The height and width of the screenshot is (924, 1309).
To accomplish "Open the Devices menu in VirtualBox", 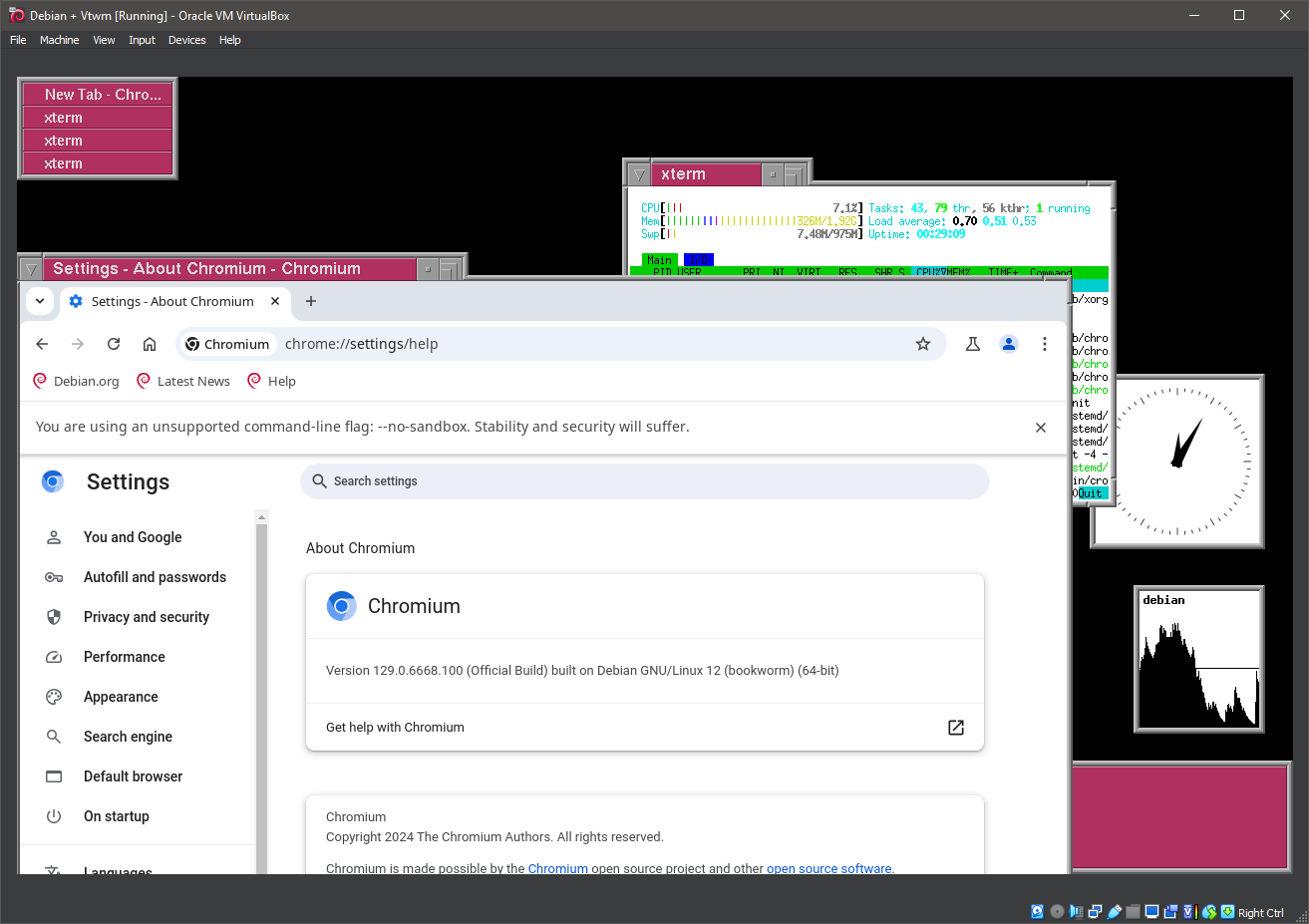I will coord(186,40).
